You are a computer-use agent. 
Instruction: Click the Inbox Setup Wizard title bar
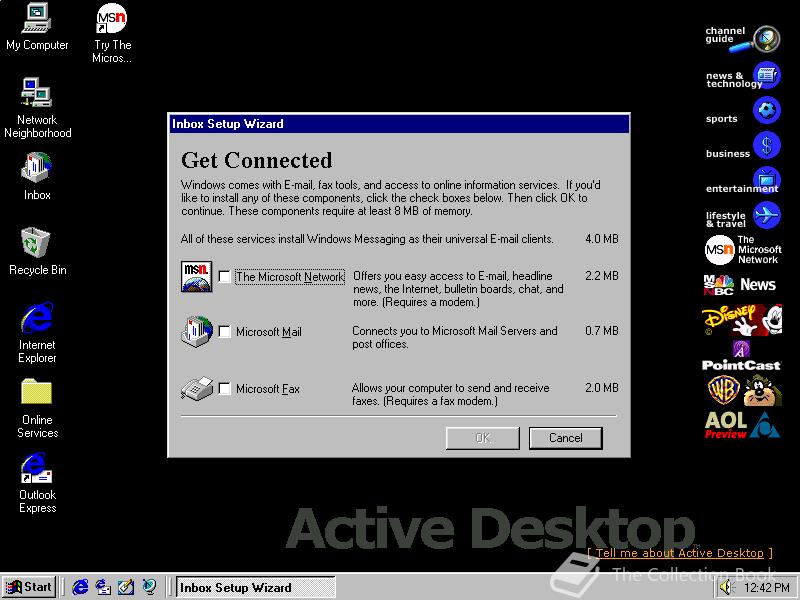[x=399, y=124]
